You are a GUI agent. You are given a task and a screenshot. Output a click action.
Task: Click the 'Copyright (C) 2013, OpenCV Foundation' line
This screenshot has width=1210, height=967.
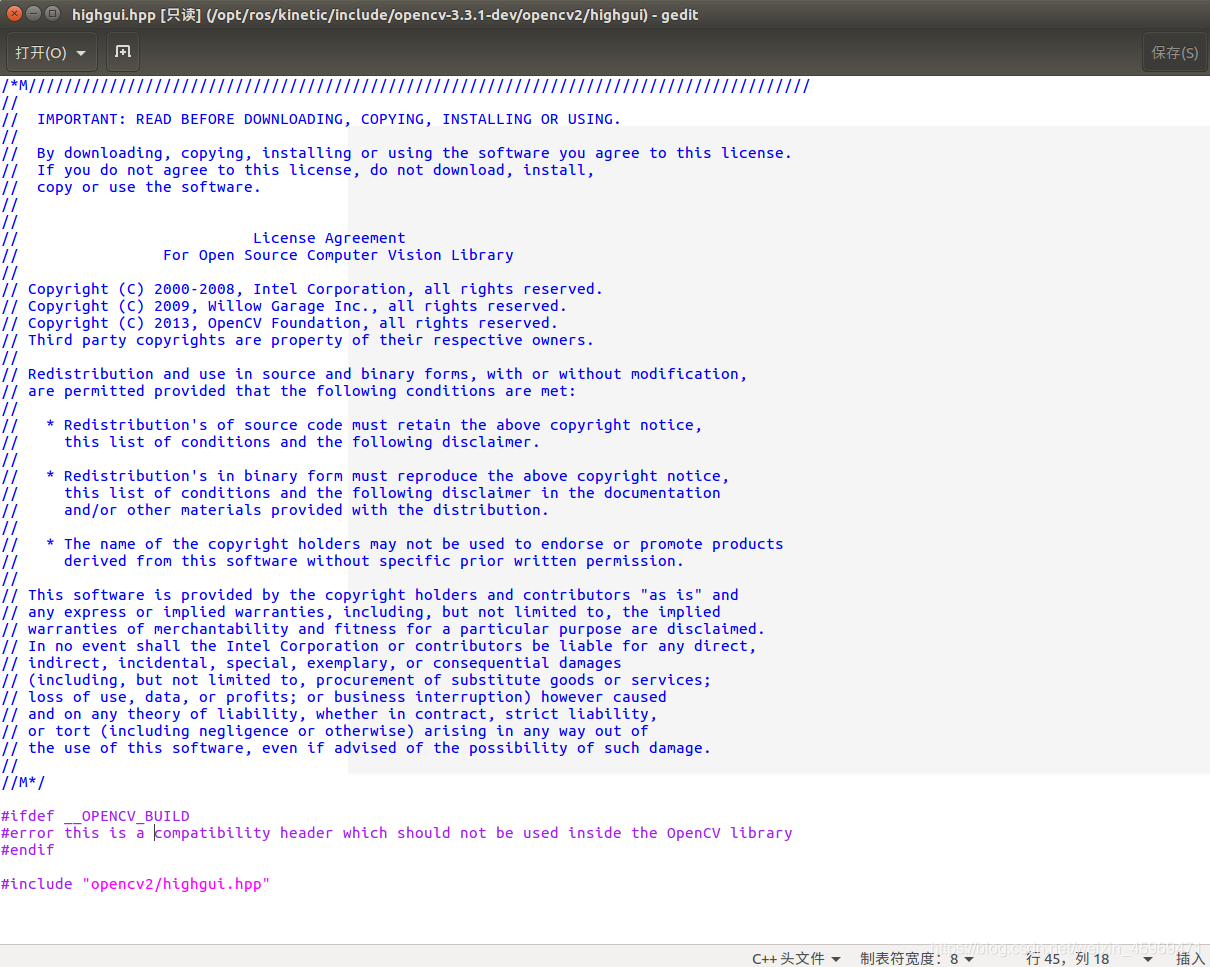pos(280,323)
